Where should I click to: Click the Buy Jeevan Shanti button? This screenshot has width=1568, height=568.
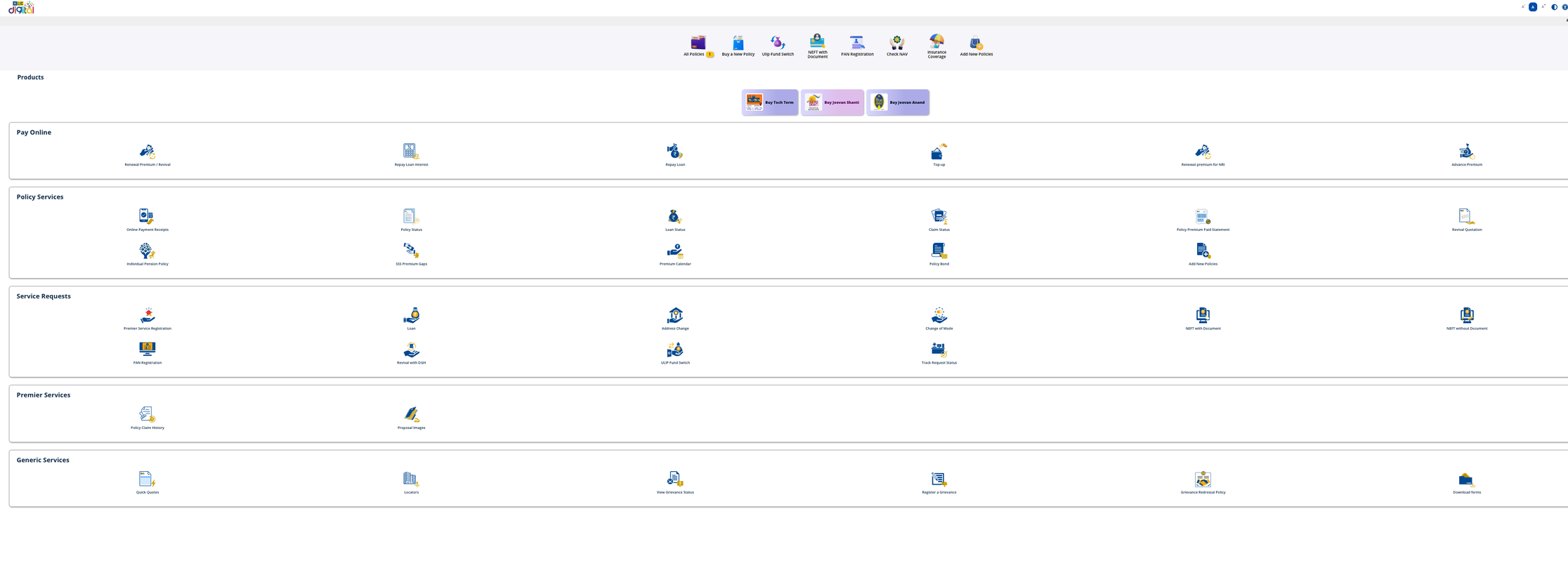point(832,103)
